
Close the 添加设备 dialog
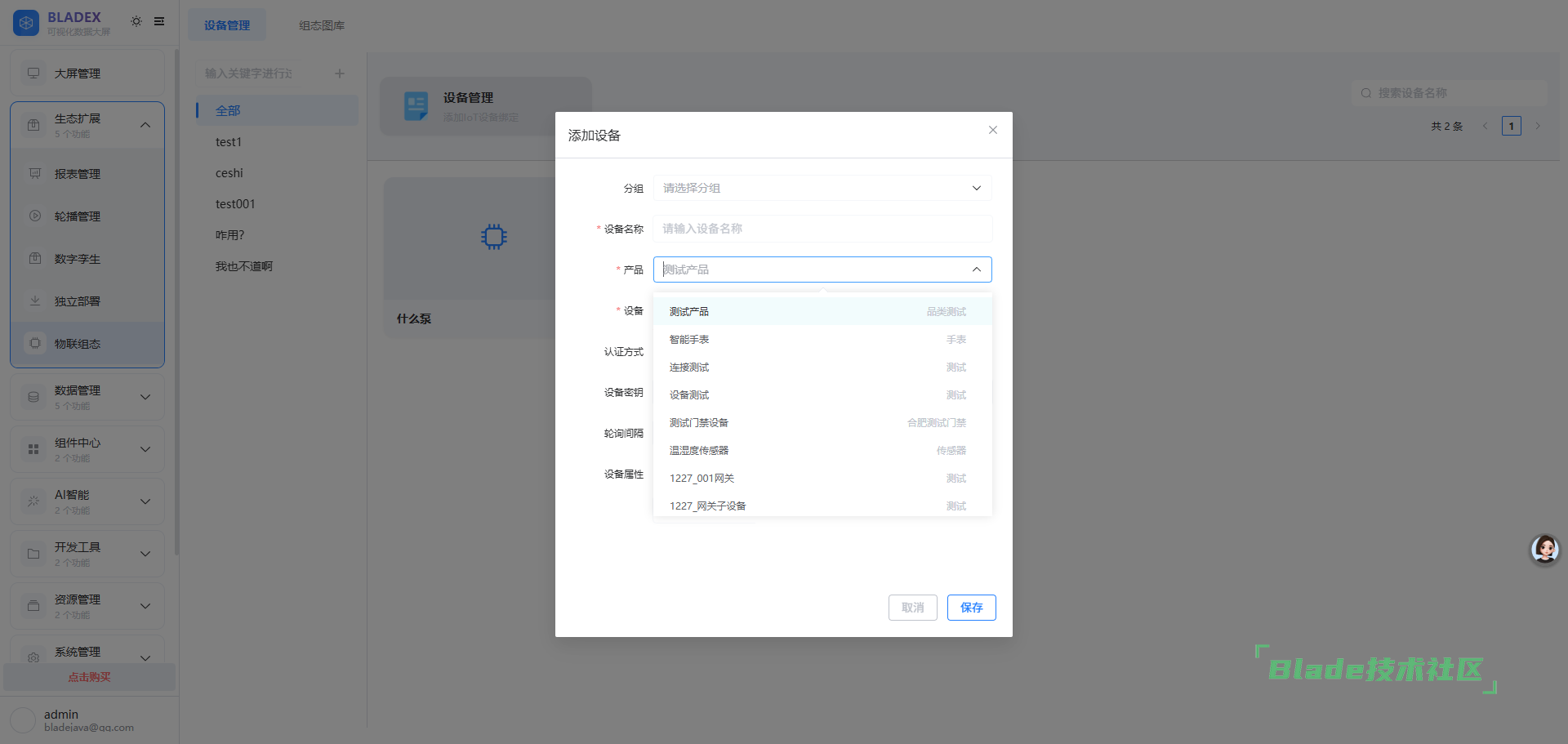(993, 130)
